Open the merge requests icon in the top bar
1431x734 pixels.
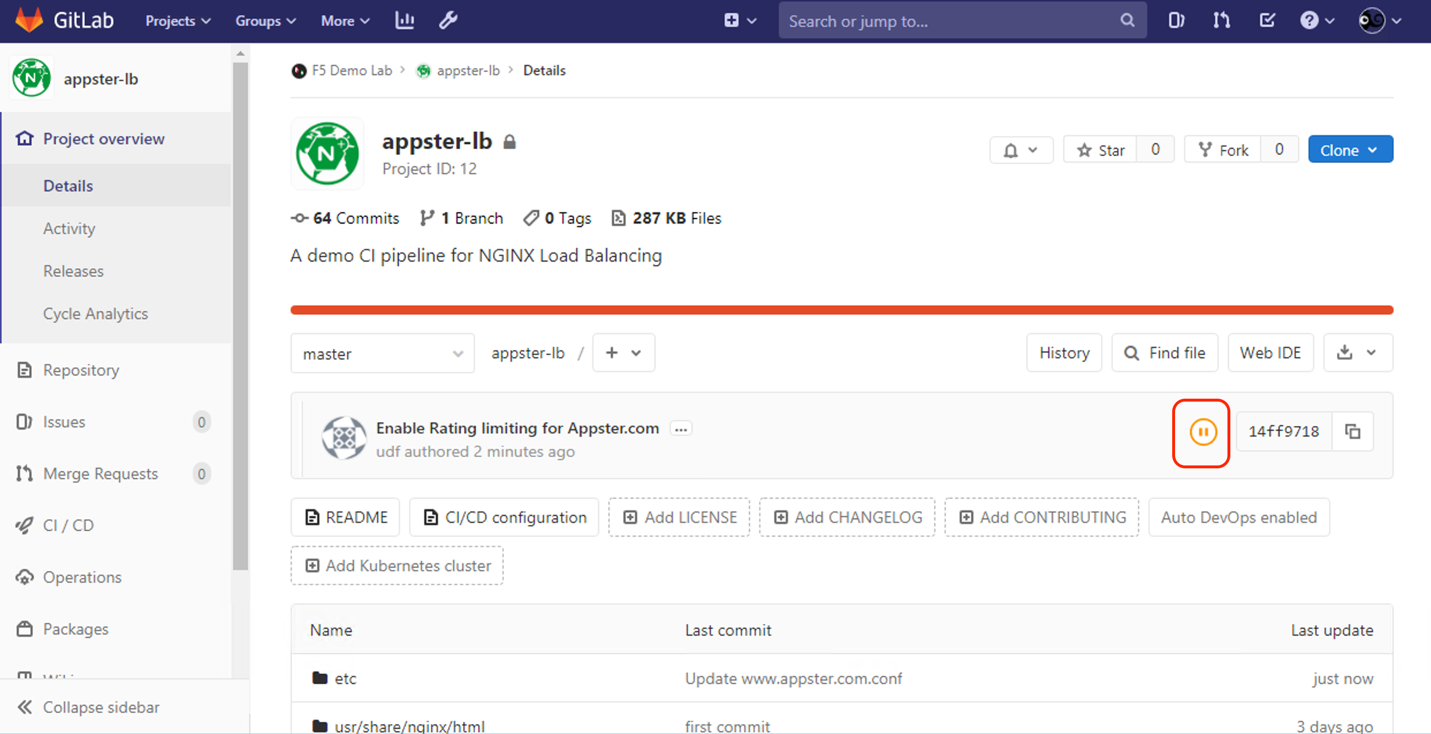(1222, 20)
